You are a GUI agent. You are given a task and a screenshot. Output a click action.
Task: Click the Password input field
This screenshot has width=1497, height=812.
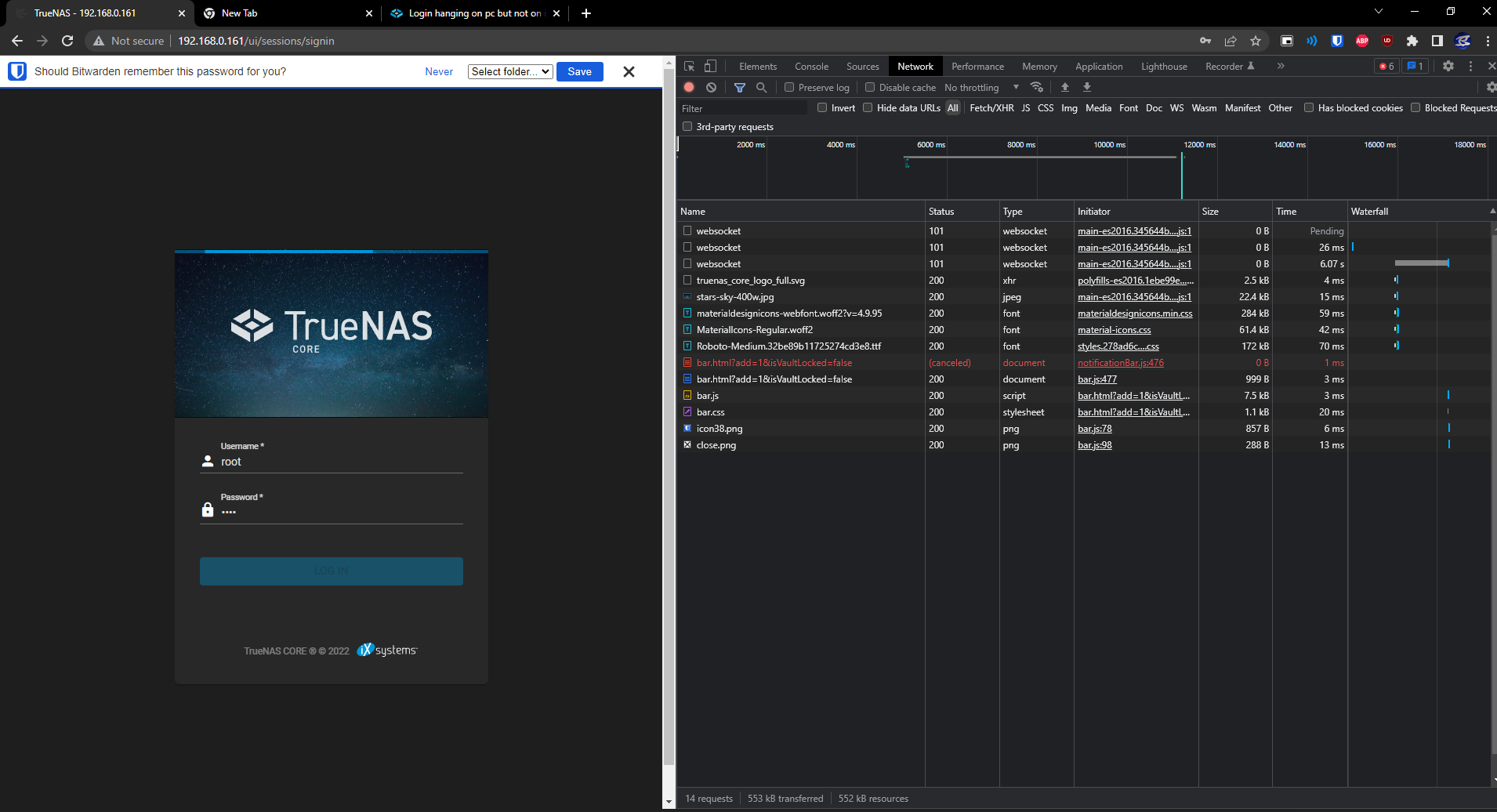tap(332, 511)
